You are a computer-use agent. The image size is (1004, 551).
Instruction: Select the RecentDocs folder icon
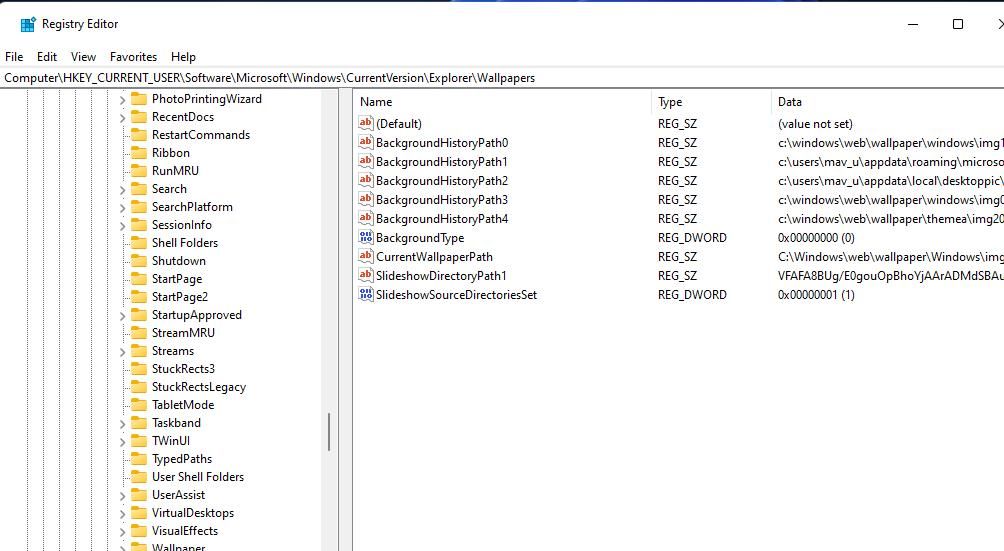coord(139,116)
